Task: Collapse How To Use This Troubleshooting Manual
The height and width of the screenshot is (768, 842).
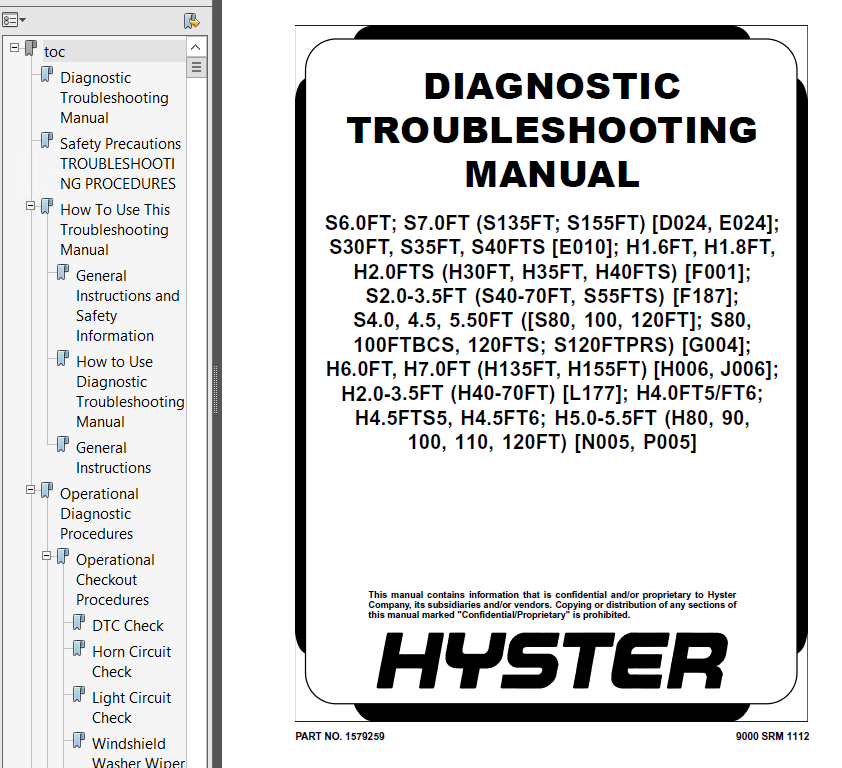Action: [31, 206]
